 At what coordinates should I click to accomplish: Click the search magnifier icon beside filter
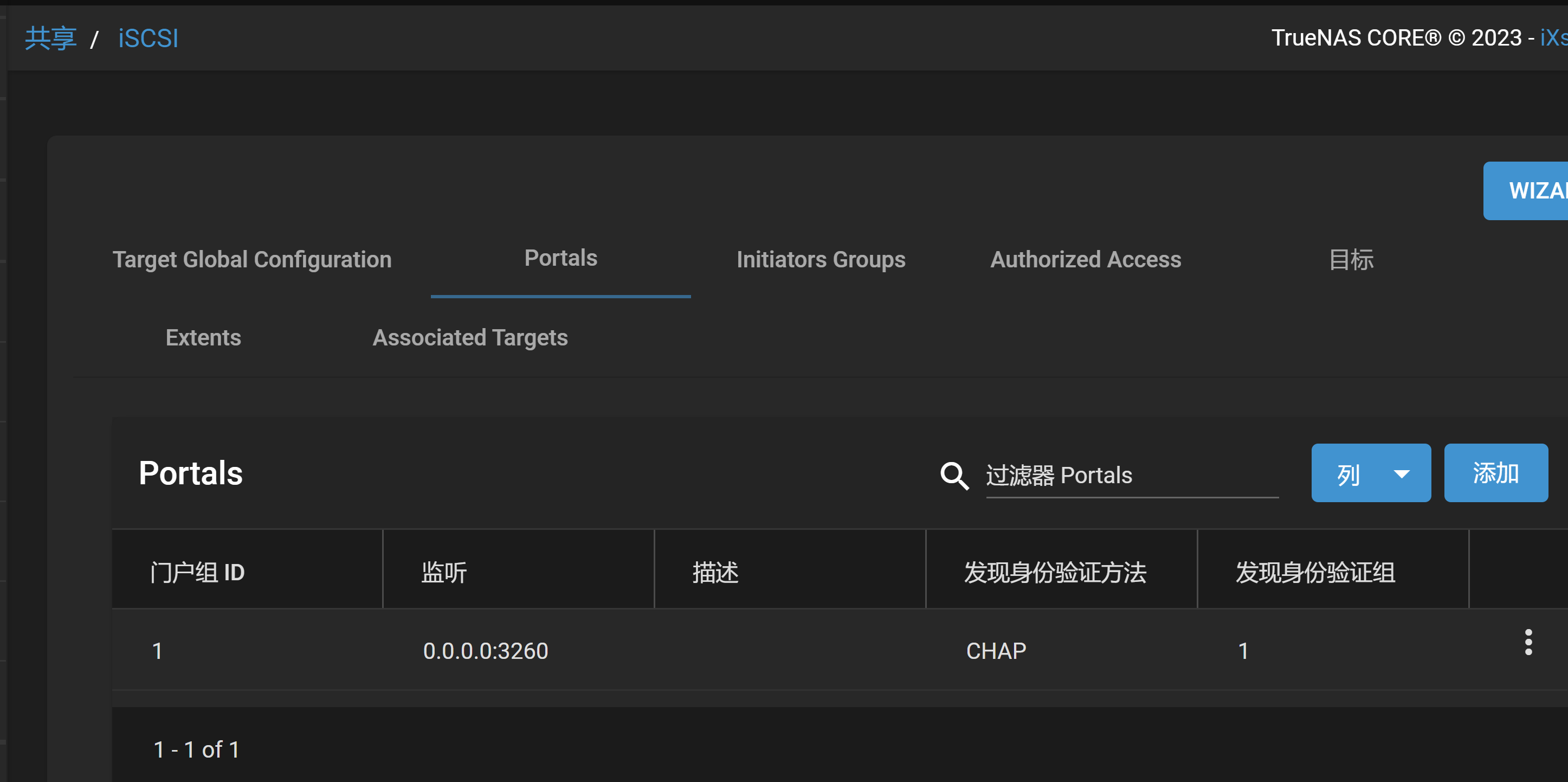(x=954, y=476)
